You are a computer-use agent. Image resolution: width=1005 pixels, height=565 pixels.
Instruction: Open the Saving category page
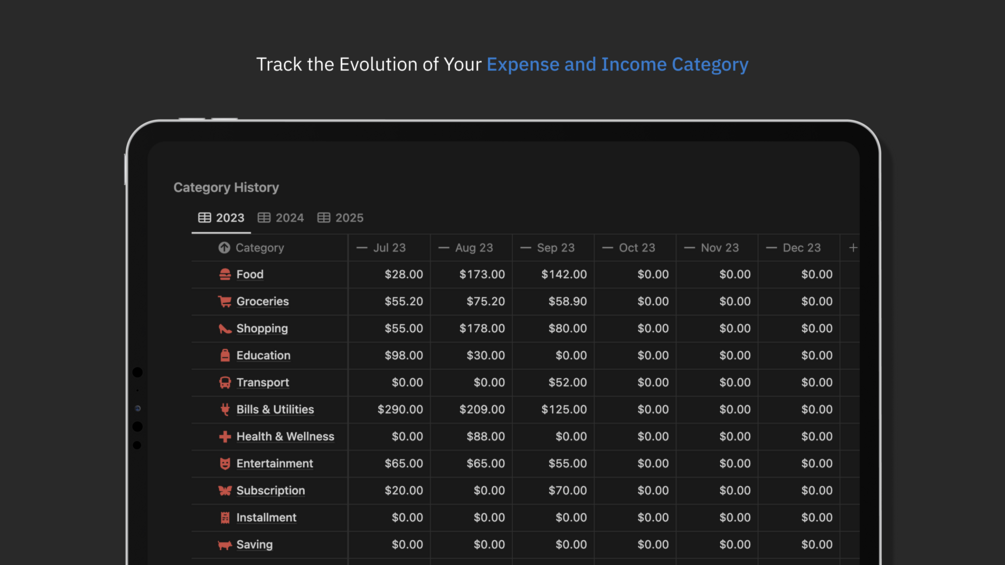point(254,545)
